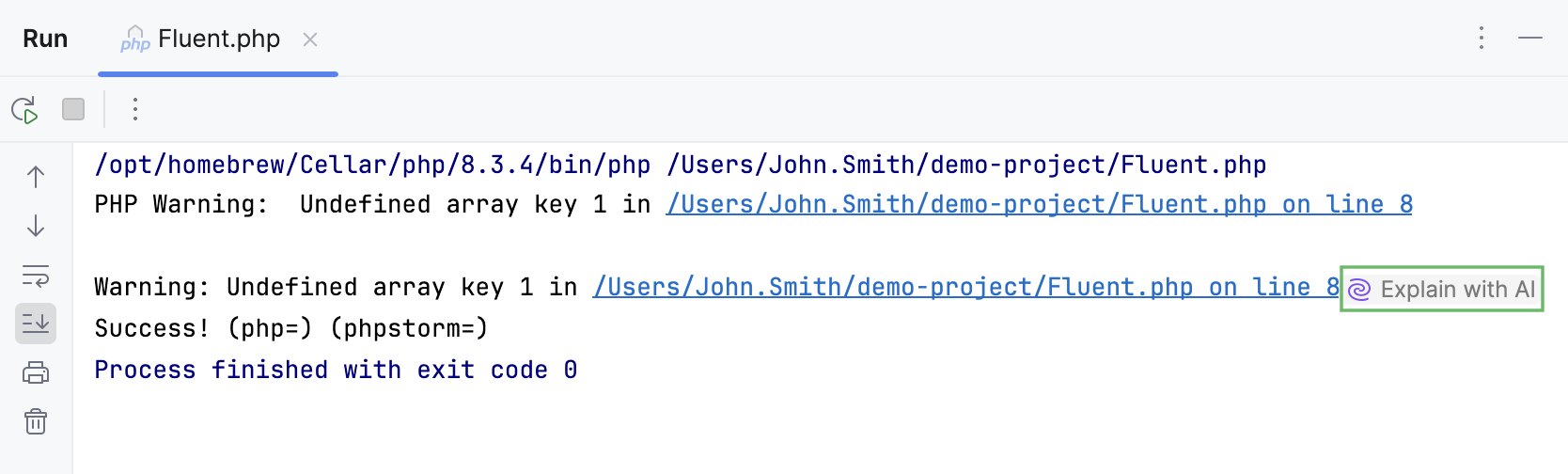The height and width of the screenshot is (474, 1568).
Task: Clear all console output with trash icon
Action: [x=36, y=421]
